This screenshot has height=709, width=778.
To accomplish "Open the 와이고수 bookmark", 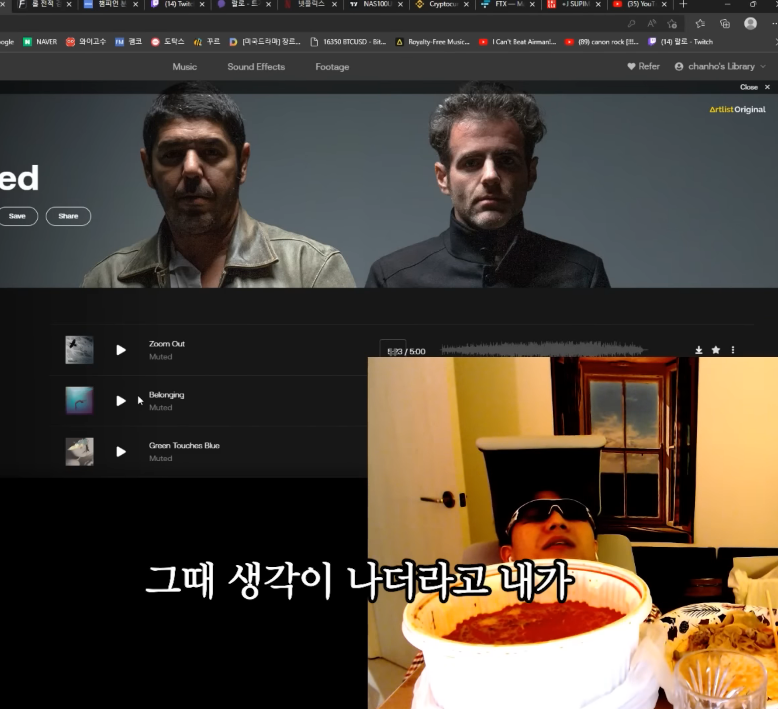I will [86, 42].
